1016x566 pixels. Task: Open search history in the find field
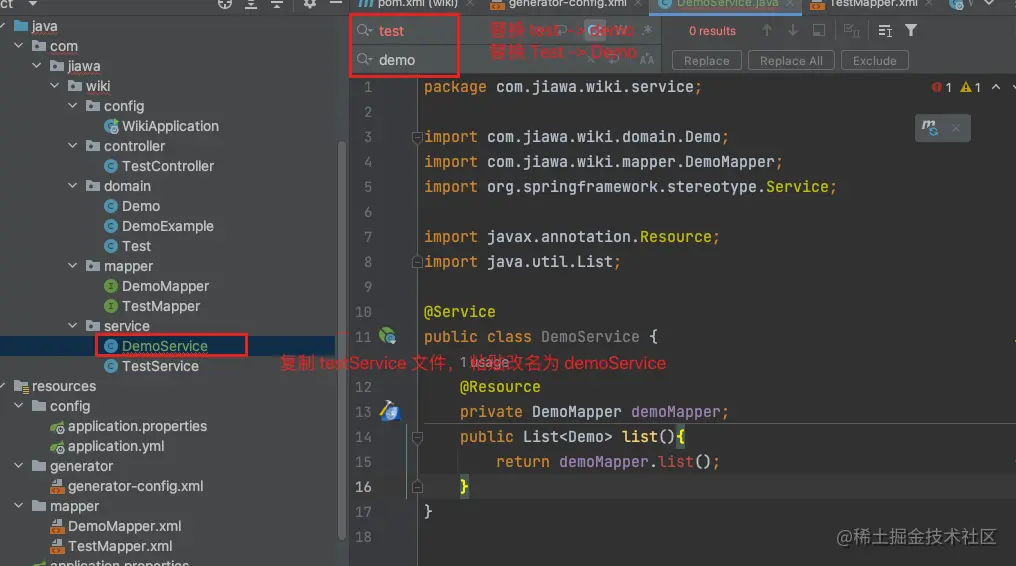pos(365,30)
